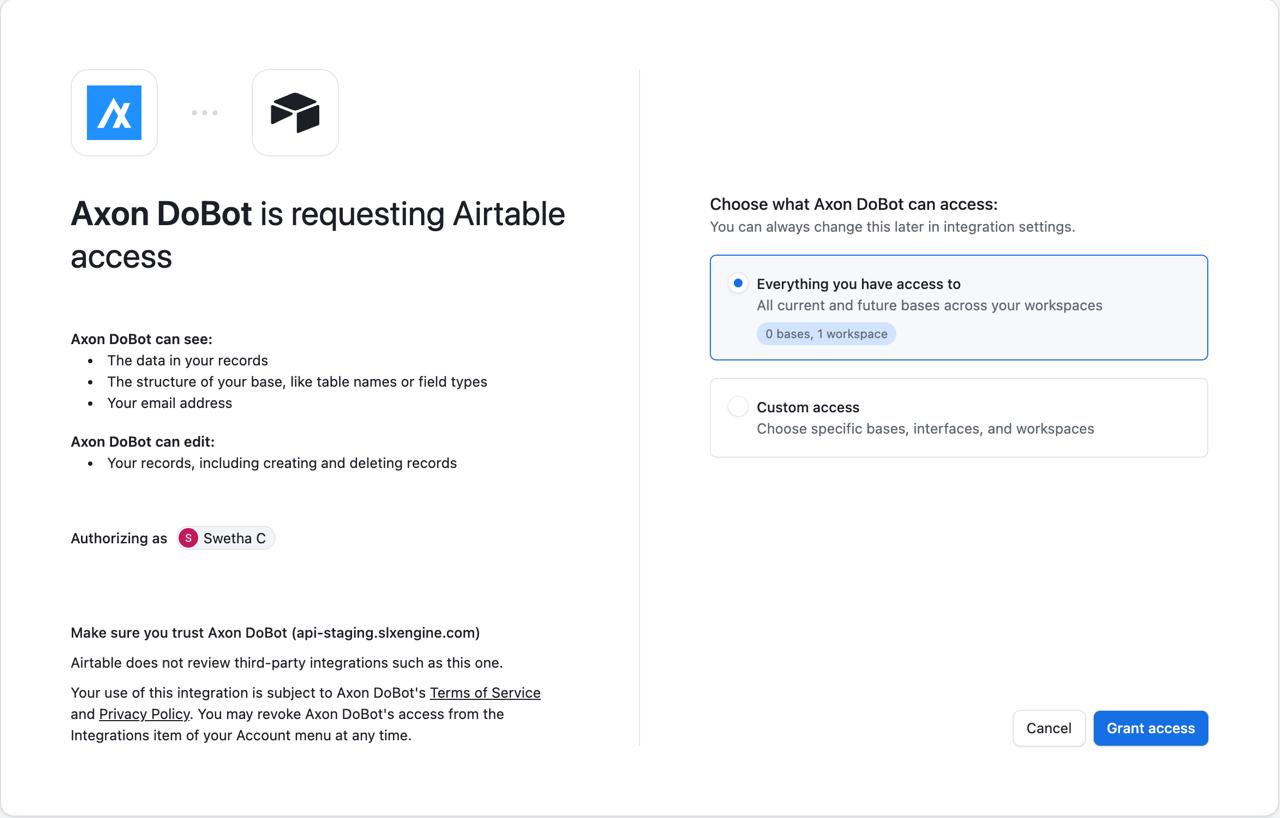Viewport: 1280px width, 818px height.
Task: Click the table names or field types bullet
Action: pyautogui.click(x=297, y=382)
